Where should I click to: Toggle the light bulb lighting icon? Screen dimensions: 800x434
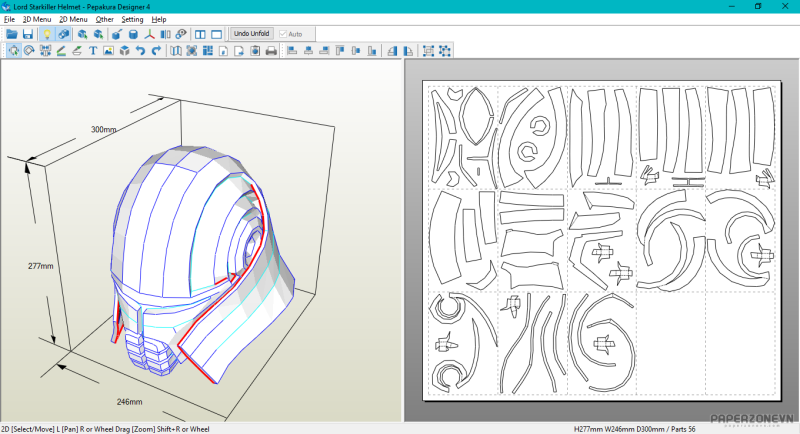[x=46, y=34]
